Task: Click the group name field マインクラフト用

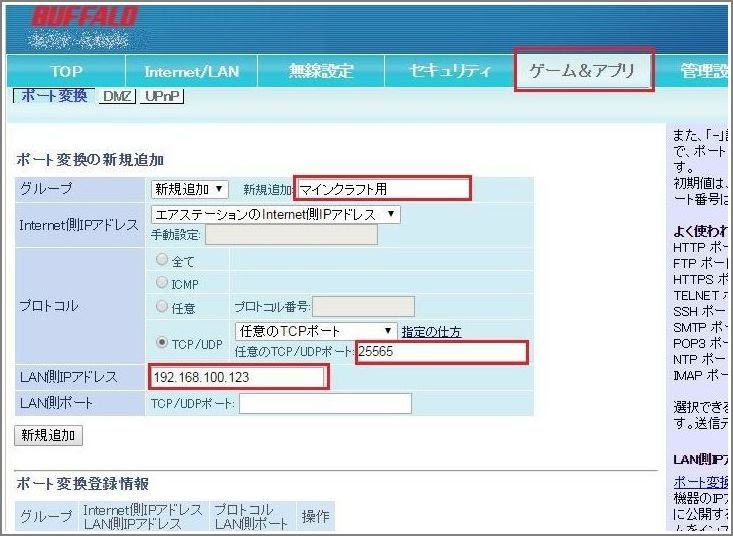Action: point(382,189)
